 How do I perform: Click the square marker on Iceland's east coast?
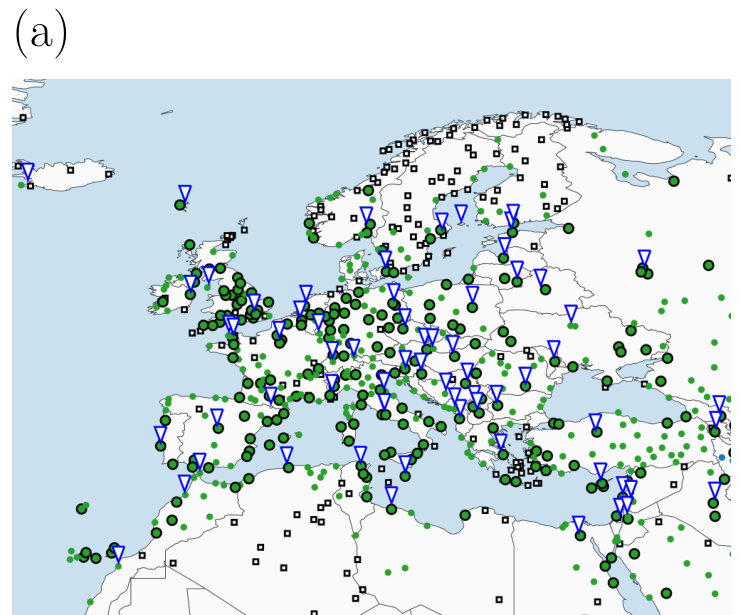coord(109,174)
